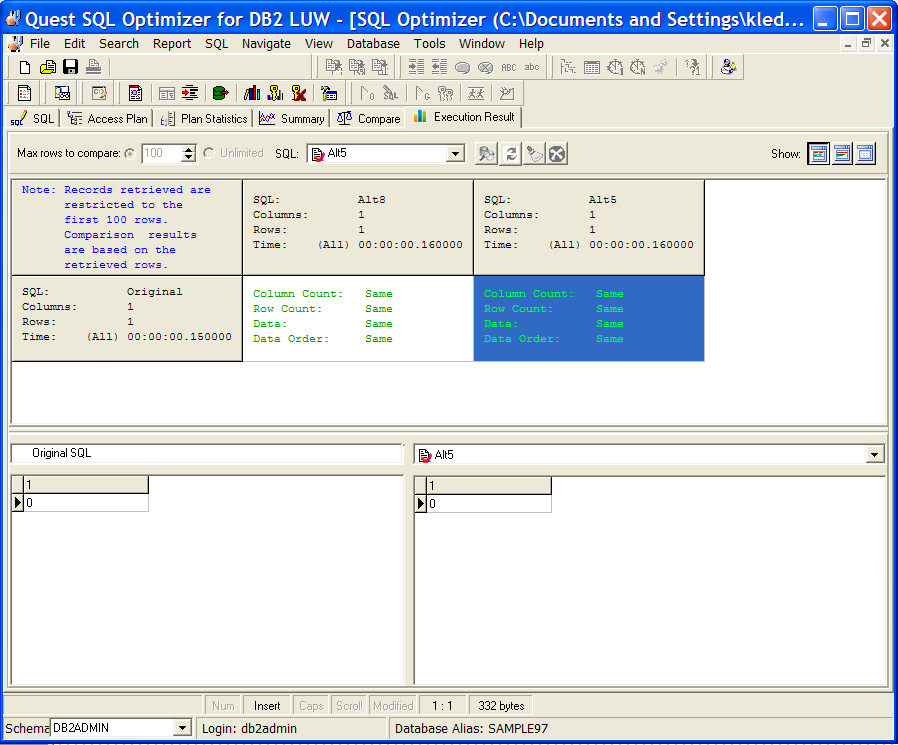898x745 pixels.
Task: Open the Schema DB2ADMIN dropdown
Action: [182, 729]
